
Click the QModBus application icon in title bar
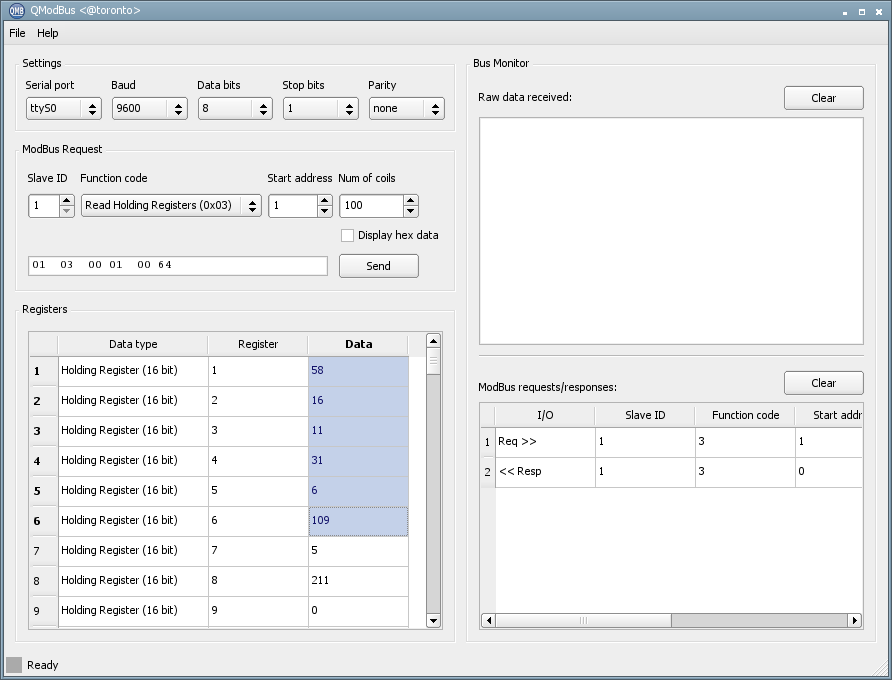(17, 10)
